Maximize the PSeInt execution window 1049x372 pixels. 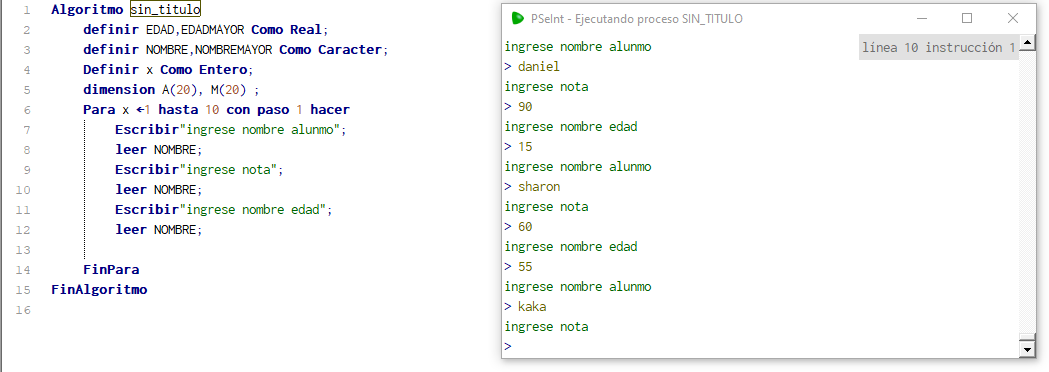[967, 18]
